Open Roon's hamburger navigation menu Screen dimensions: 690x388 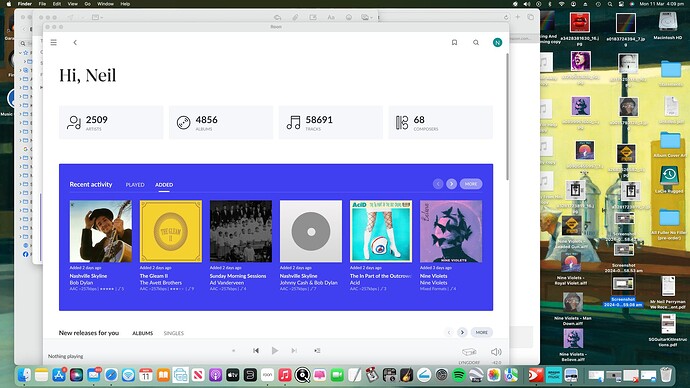(x=54, y=42)
